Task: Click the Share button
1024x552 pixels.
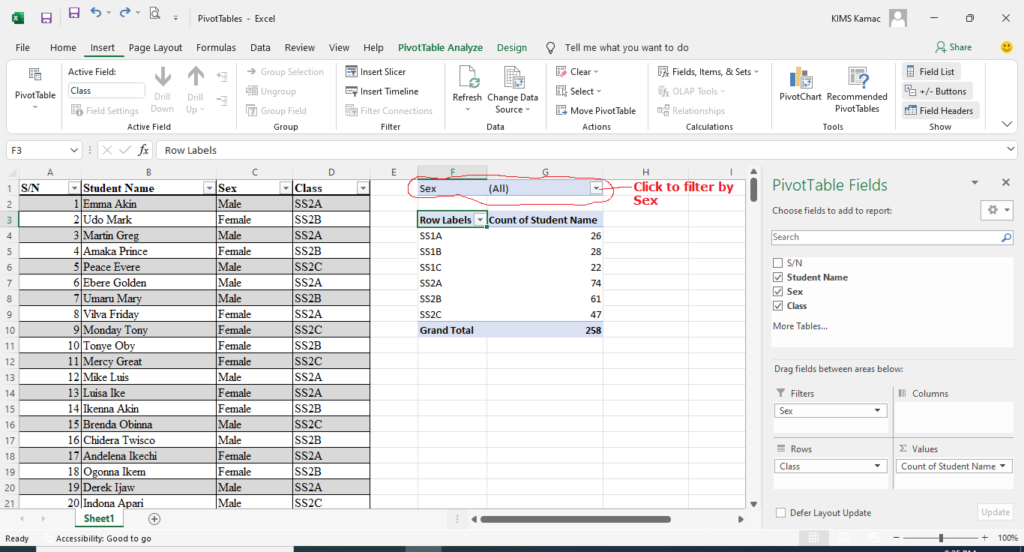Action: coord(953,47)
